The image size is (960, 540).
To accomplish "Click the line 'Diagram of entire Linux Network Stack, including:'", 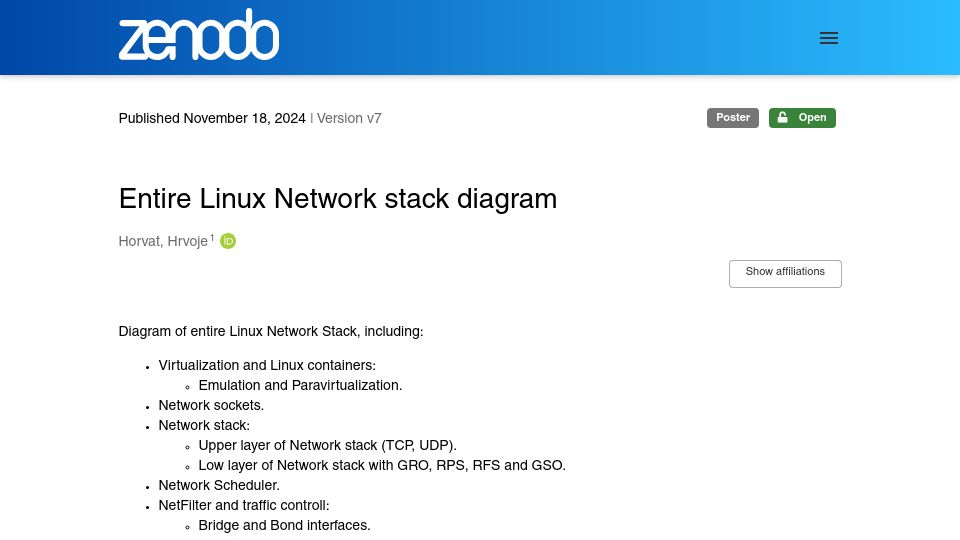I will point(271,331).
